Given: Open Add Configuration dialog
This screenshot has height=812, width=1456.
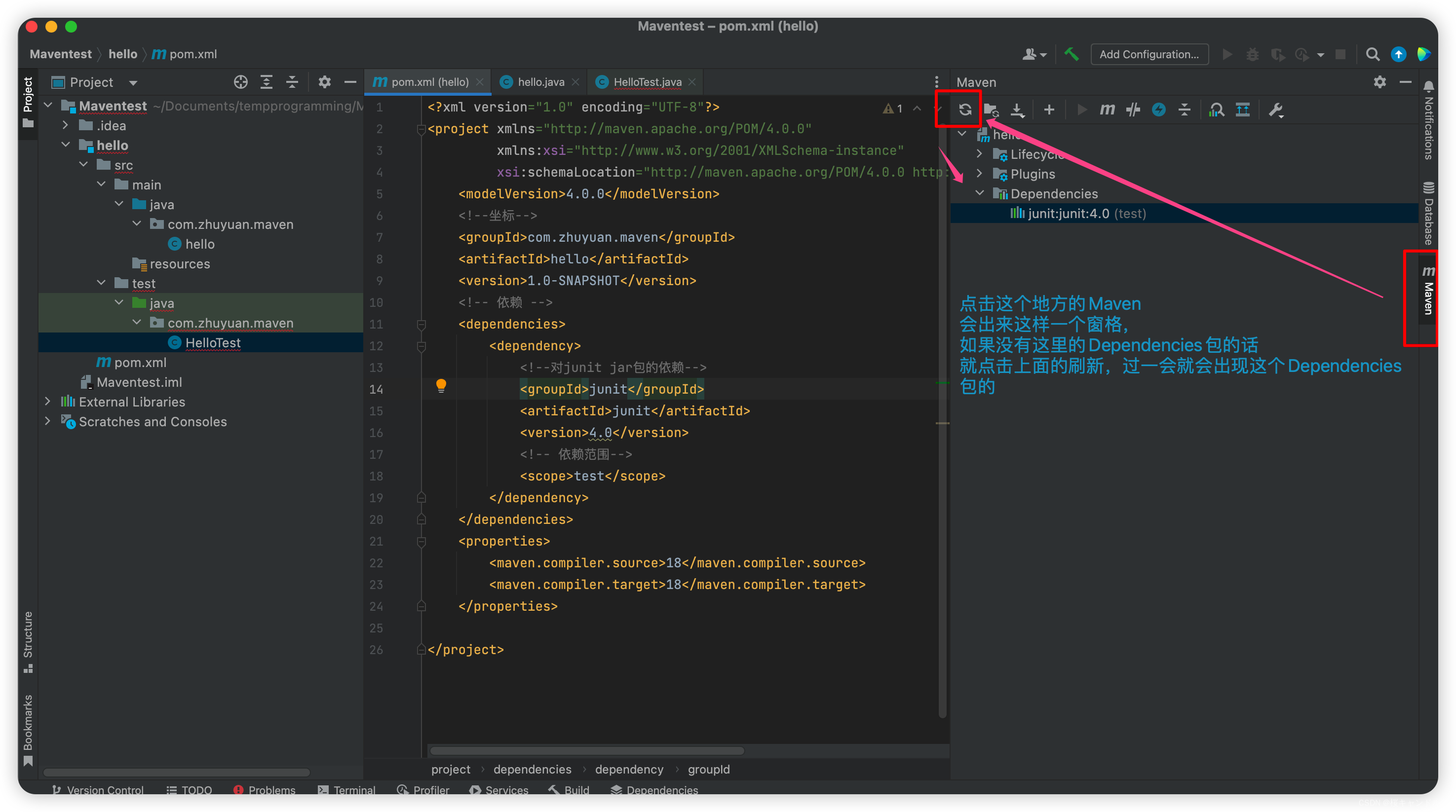Looking at the screenshot, I should 1149,54.
